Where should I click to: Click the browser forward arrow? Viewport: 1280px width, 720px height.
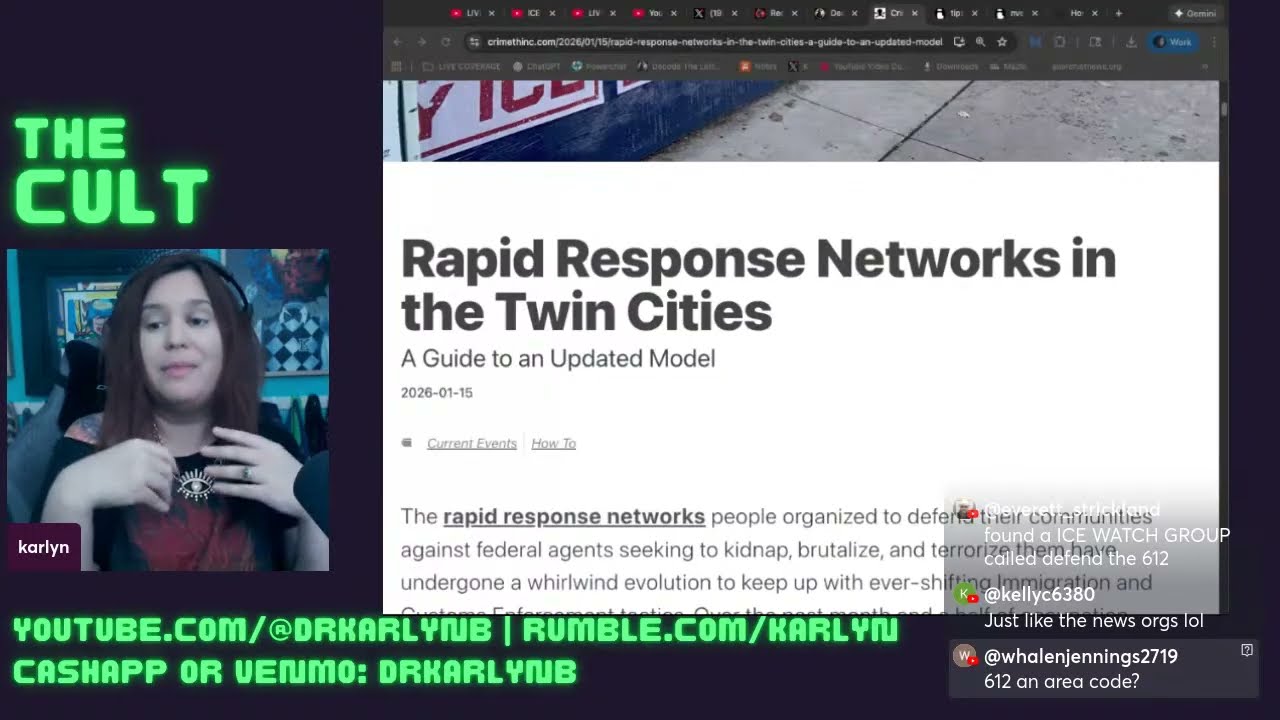[x=421, y=42]
